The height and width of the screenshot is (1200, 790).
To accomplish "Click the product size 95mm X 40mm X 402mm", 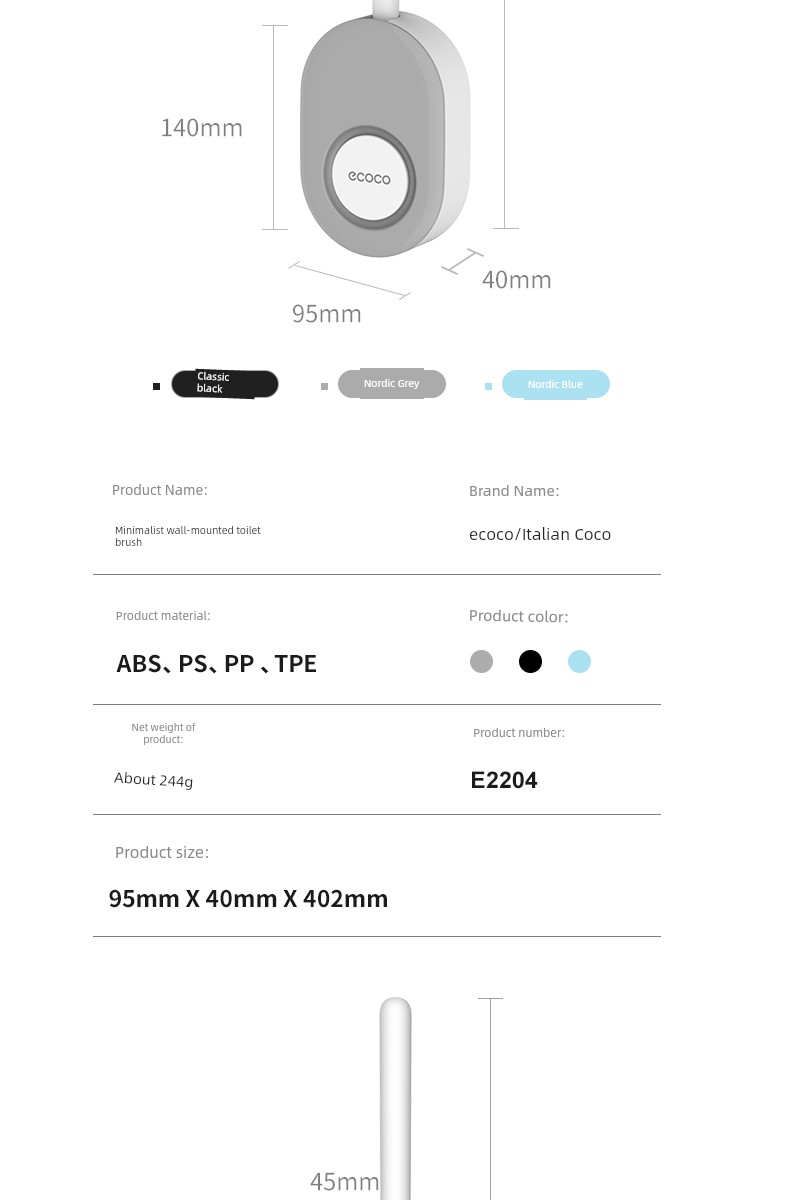I will click(248, 898).
